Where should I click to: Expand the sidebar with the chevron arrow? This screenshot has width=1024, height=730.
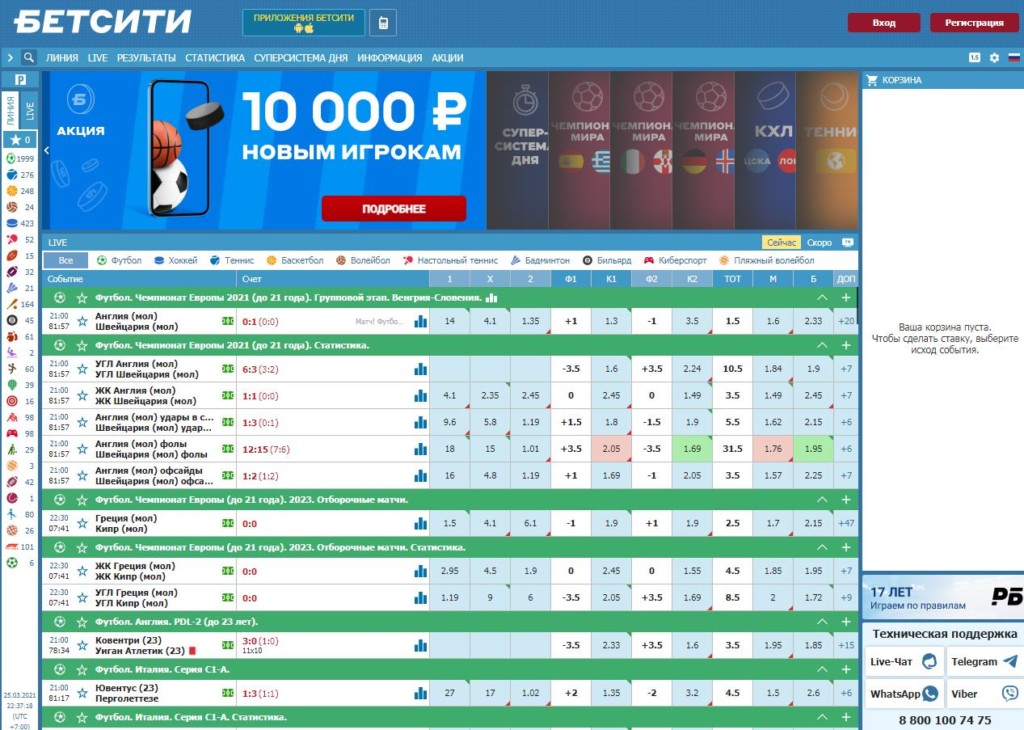point(10,57)
